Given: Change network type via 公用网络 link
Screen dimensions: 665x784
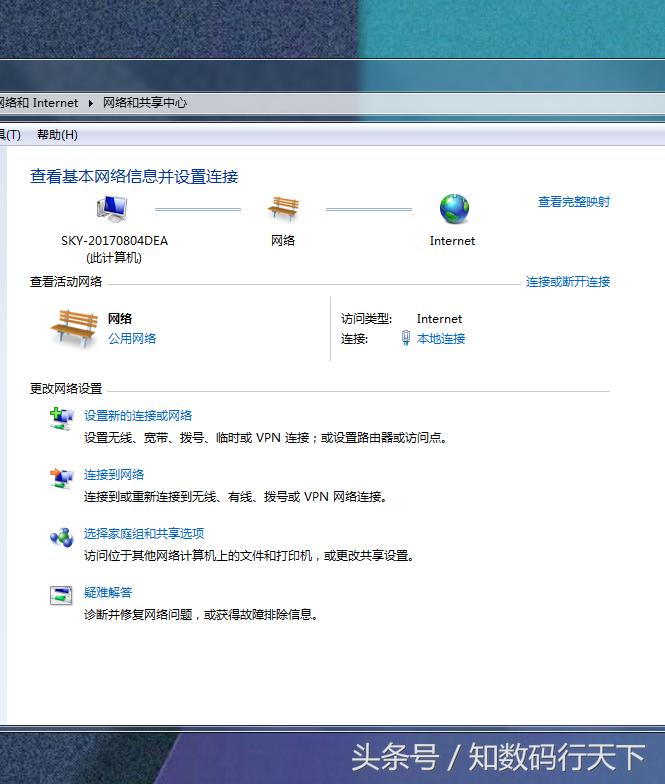Looking at the screenshot, I should [132, 339].
